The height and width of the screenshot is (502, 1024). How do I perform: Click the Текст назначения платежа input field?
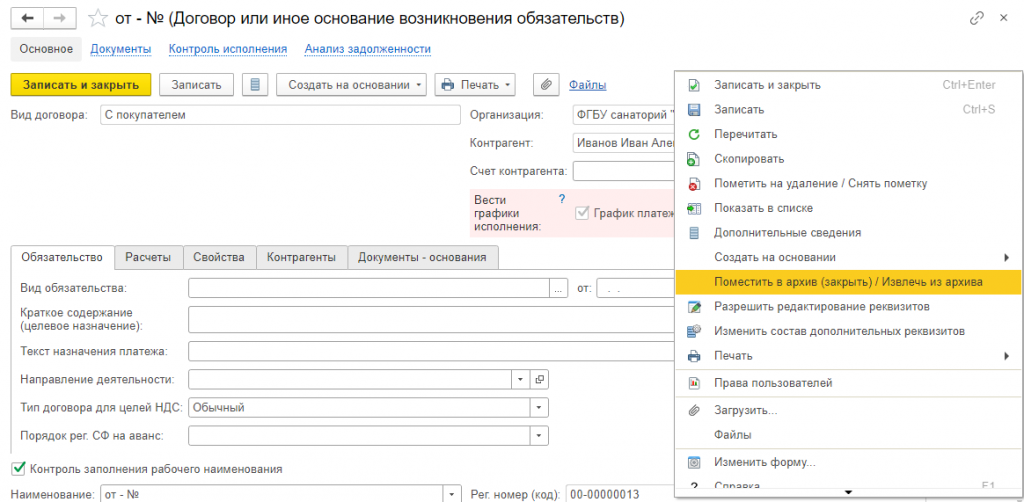point(430,351)
